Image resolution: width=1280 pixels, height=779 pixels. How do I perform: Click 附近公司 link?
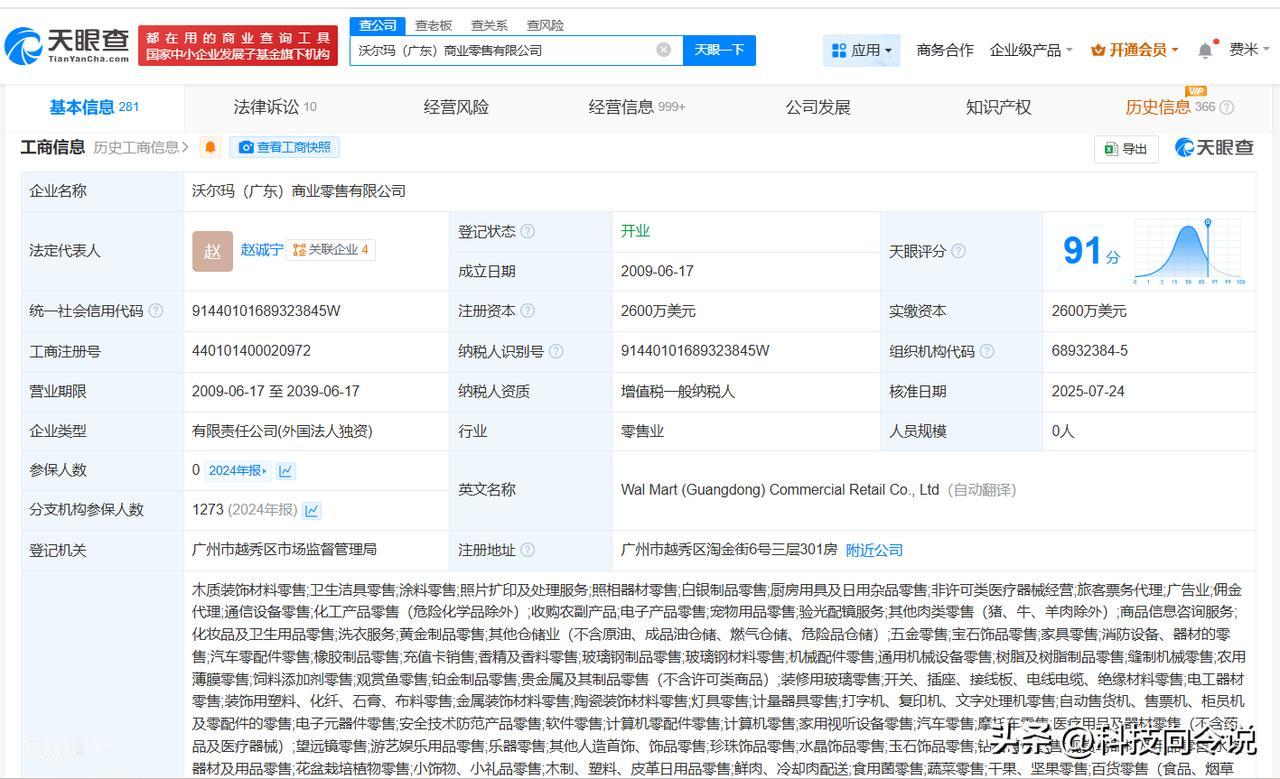pyautogui.click(x=874, y=550)
